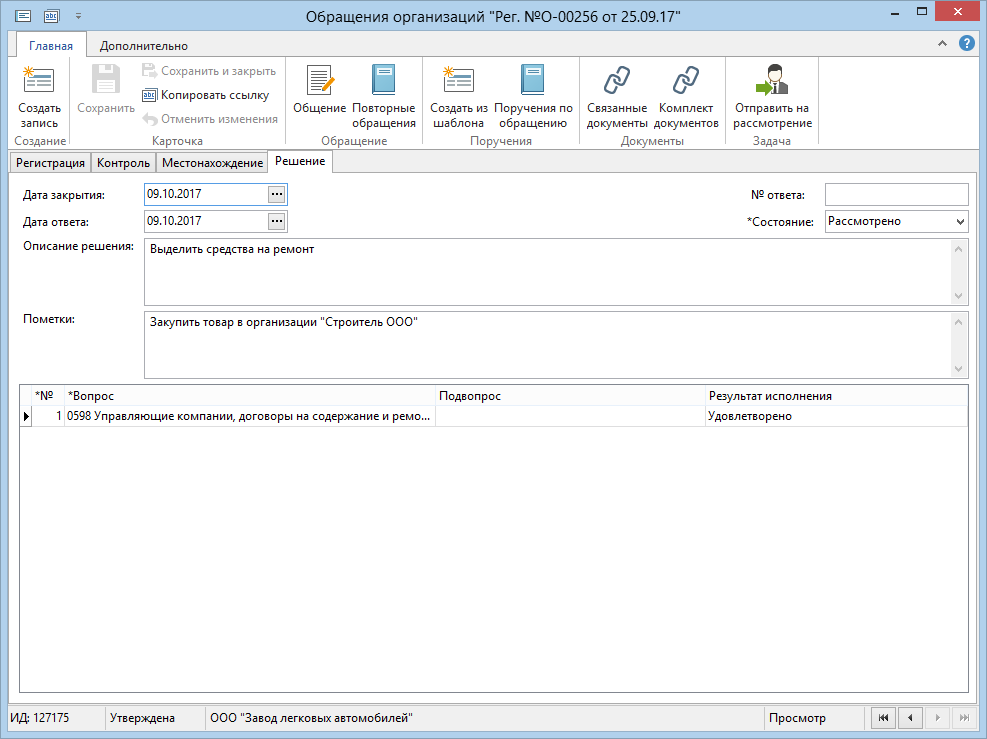Image resolution: width=987 pixels, height=739 pixels.
Task: Switch to the Дополнительно ribbon tab
Action: pyautogui.click(x=143, y=45)
